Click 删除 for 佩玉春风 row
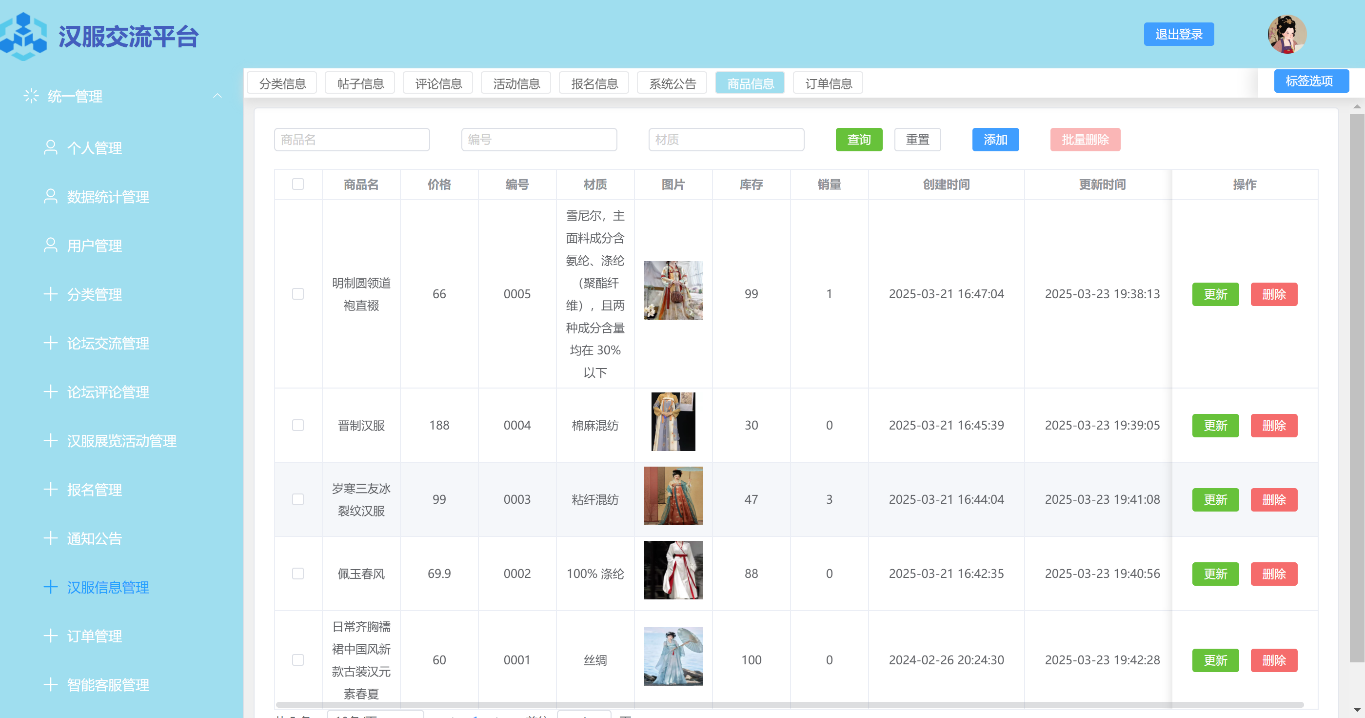This screenshot has width=1365, height=718. click(1274, 574)
